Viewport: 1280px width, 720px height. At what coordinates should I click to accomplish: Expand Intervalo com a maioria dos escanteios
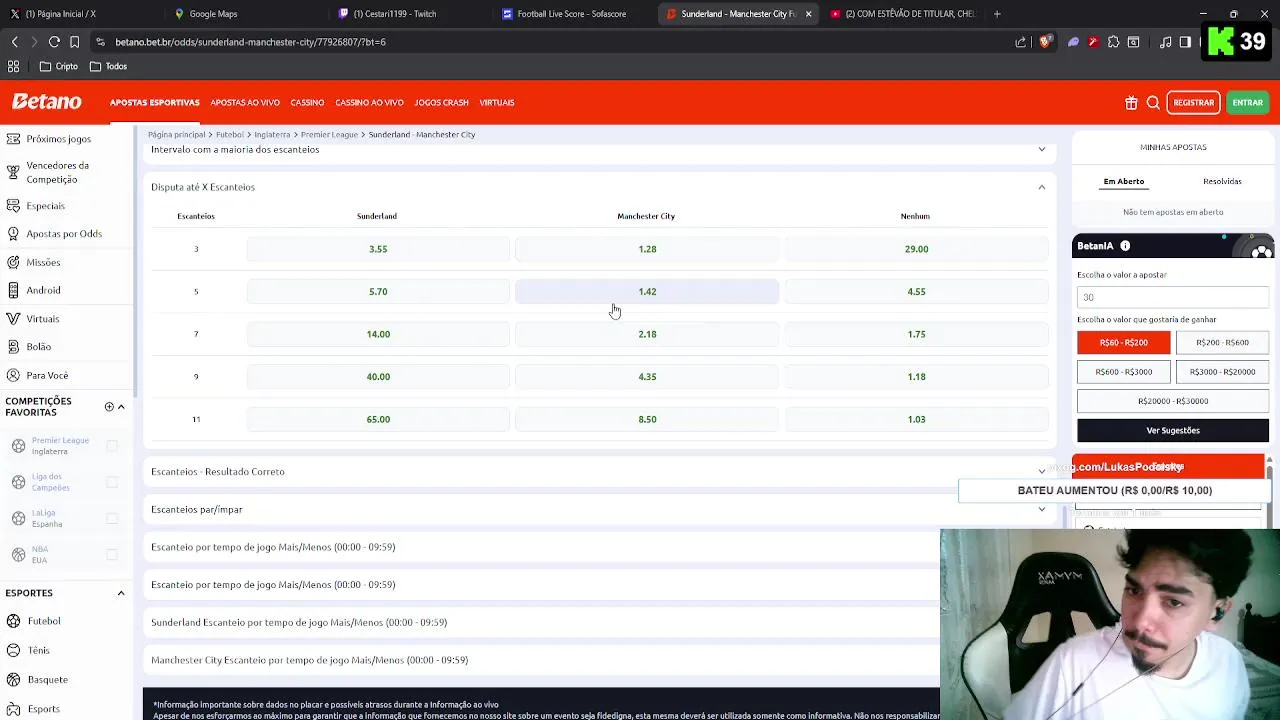[1041, 149]
